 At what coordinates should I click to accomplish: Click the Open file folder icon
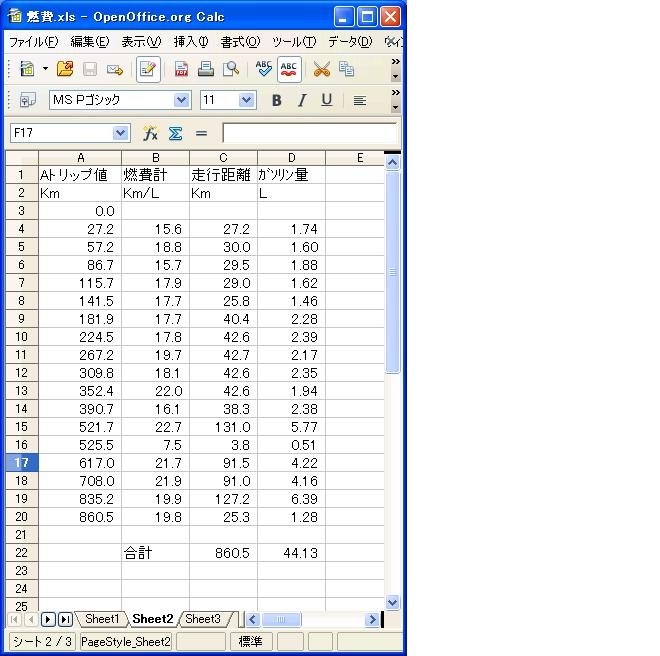(65, 69)
